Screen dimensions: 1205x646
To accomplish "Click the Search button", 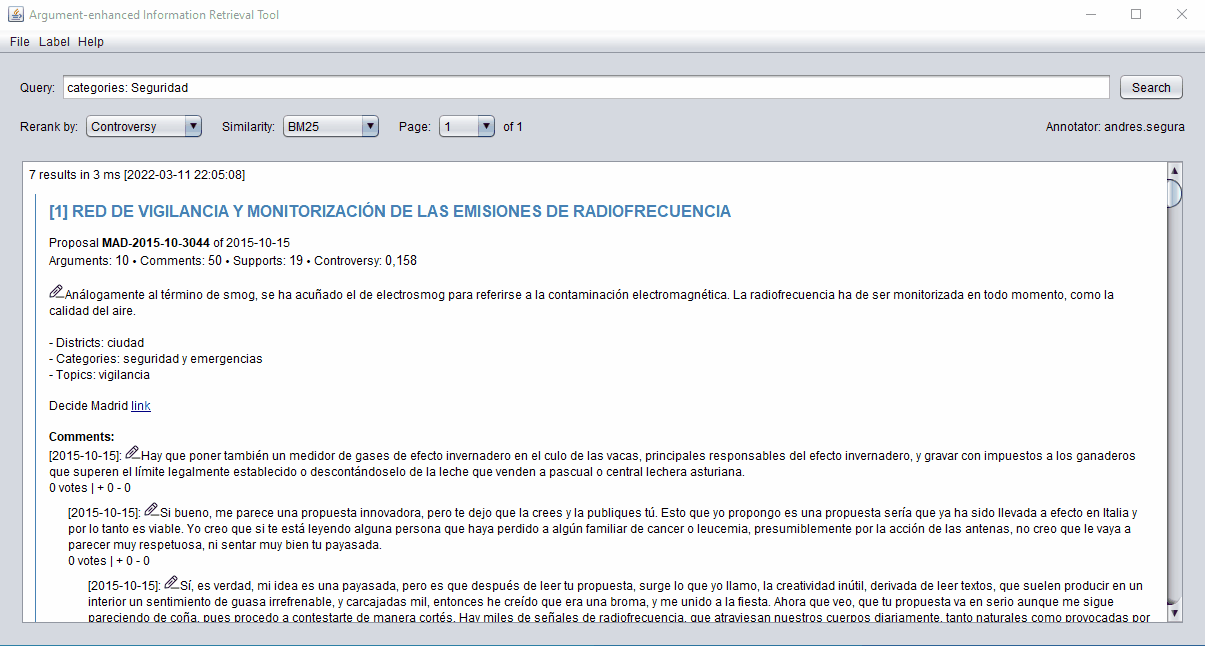I will coord(1151,87).
